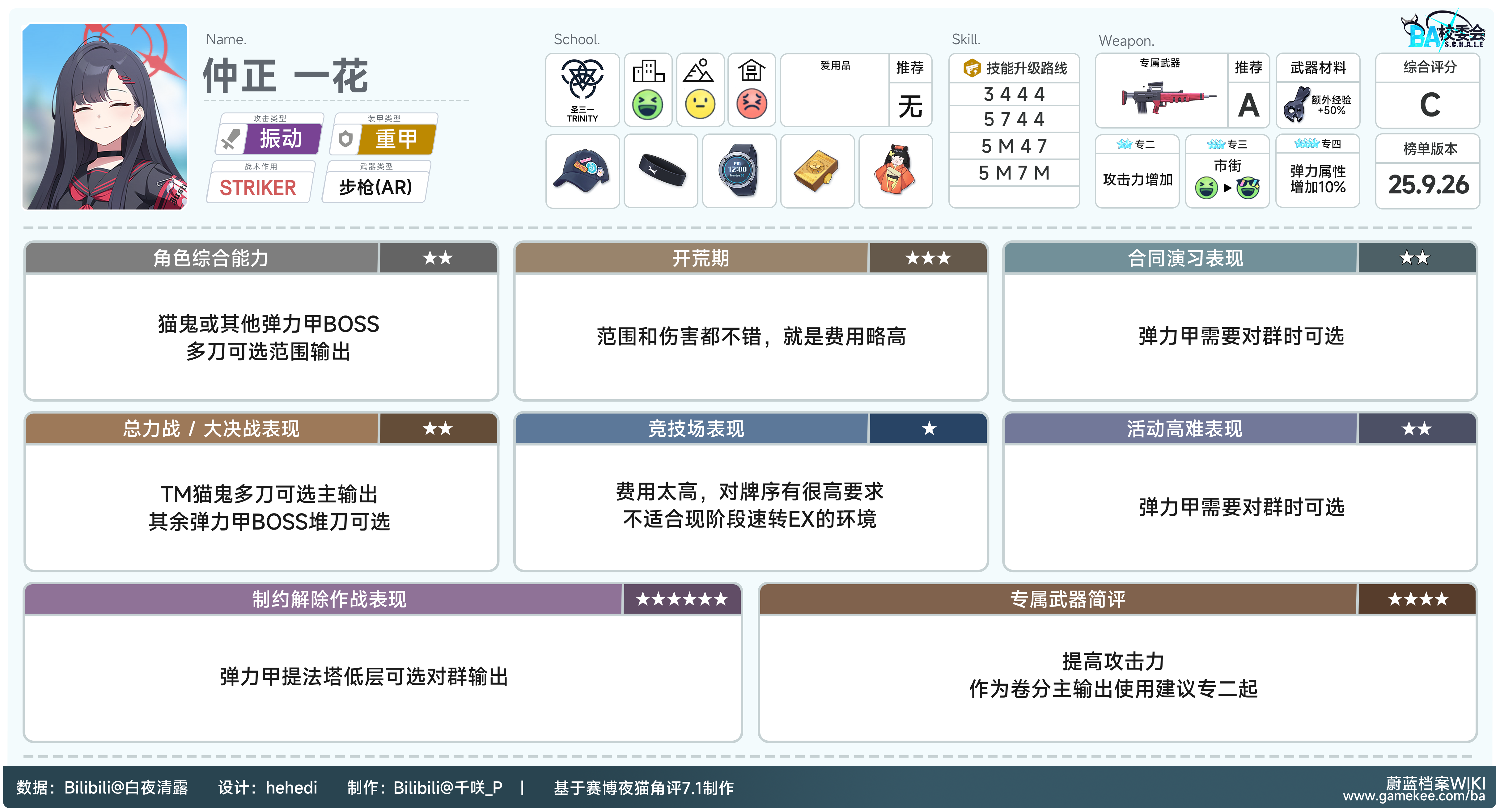Open the 竞技场表现 section header
Image resolution: width=1500 pixels, height=812 pixels.
[x=696, y=429]
